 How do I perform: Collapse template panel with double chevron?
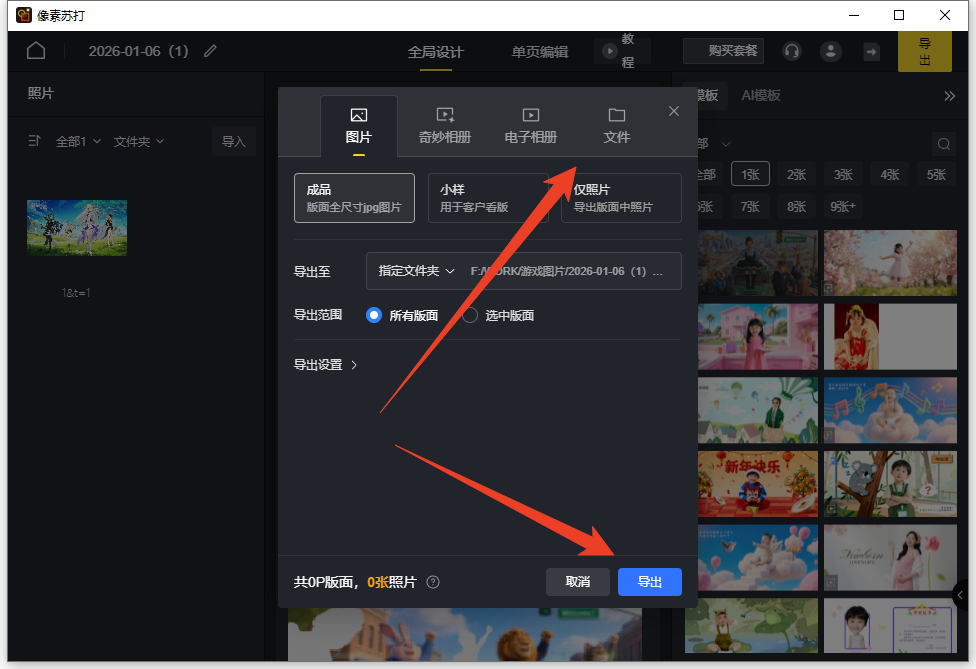[949, 96]
